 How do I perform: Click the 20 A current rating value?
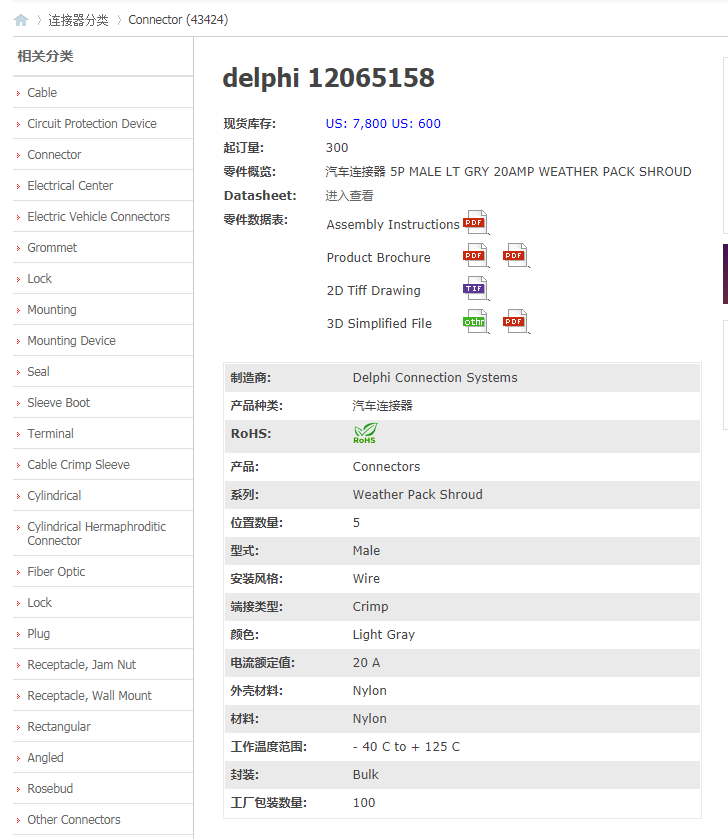click(x=366, y=663)
